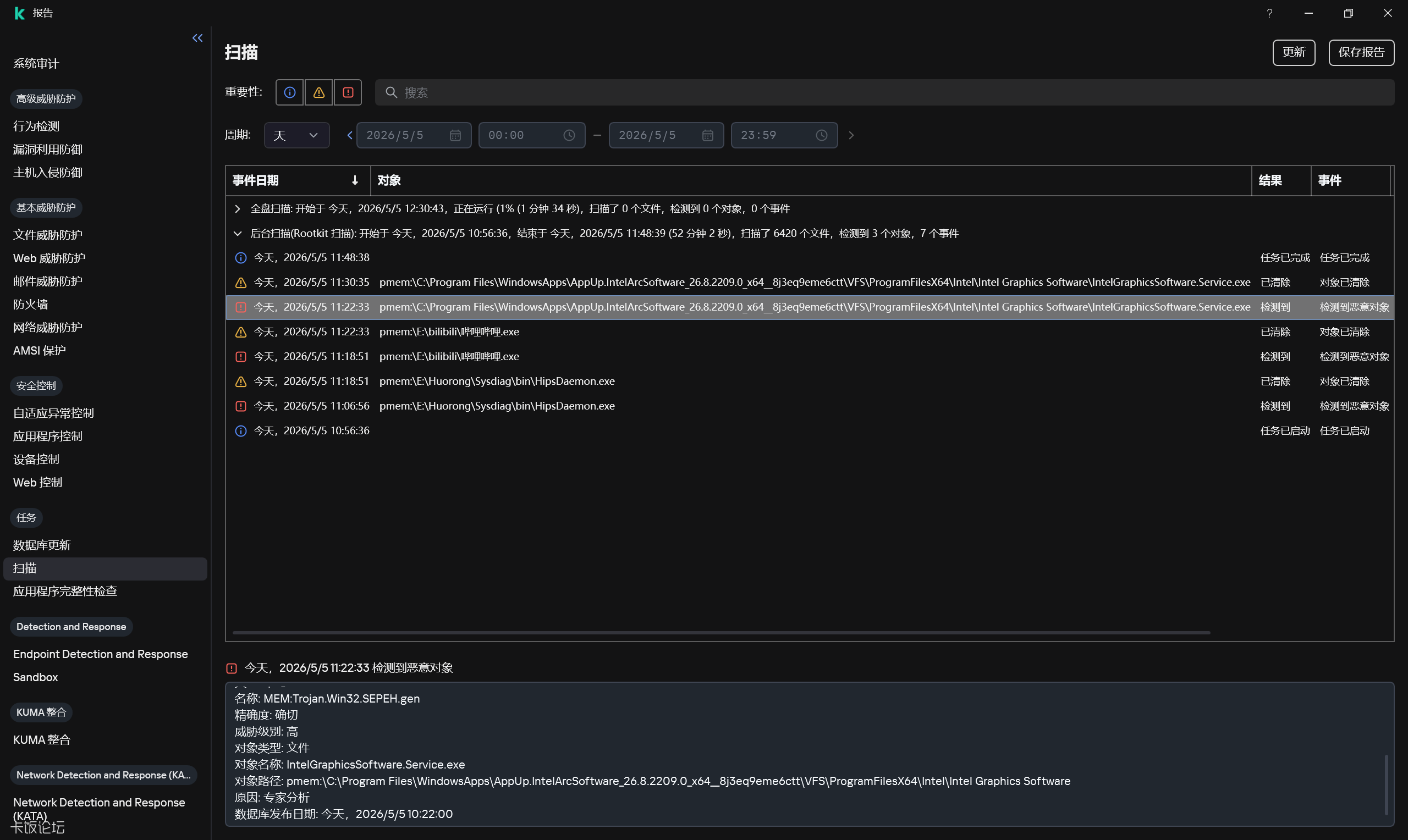Open 行为检测 report section
This screenshot has height=840, width=1408.
(36, 126)
